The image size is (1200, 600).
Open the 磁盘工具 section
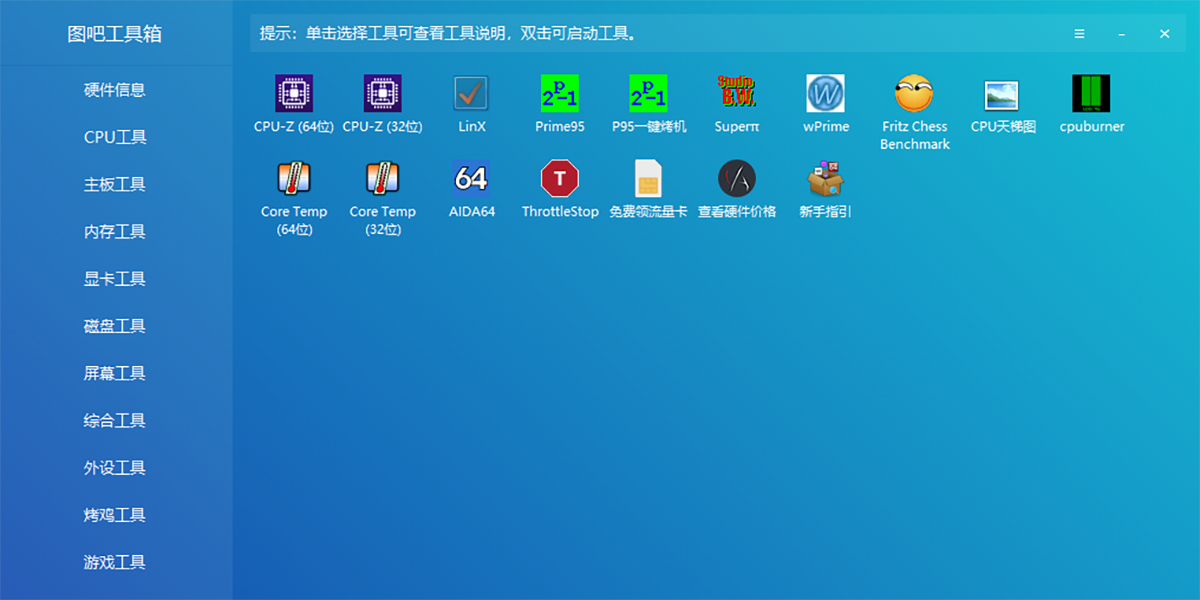(116, 325)
